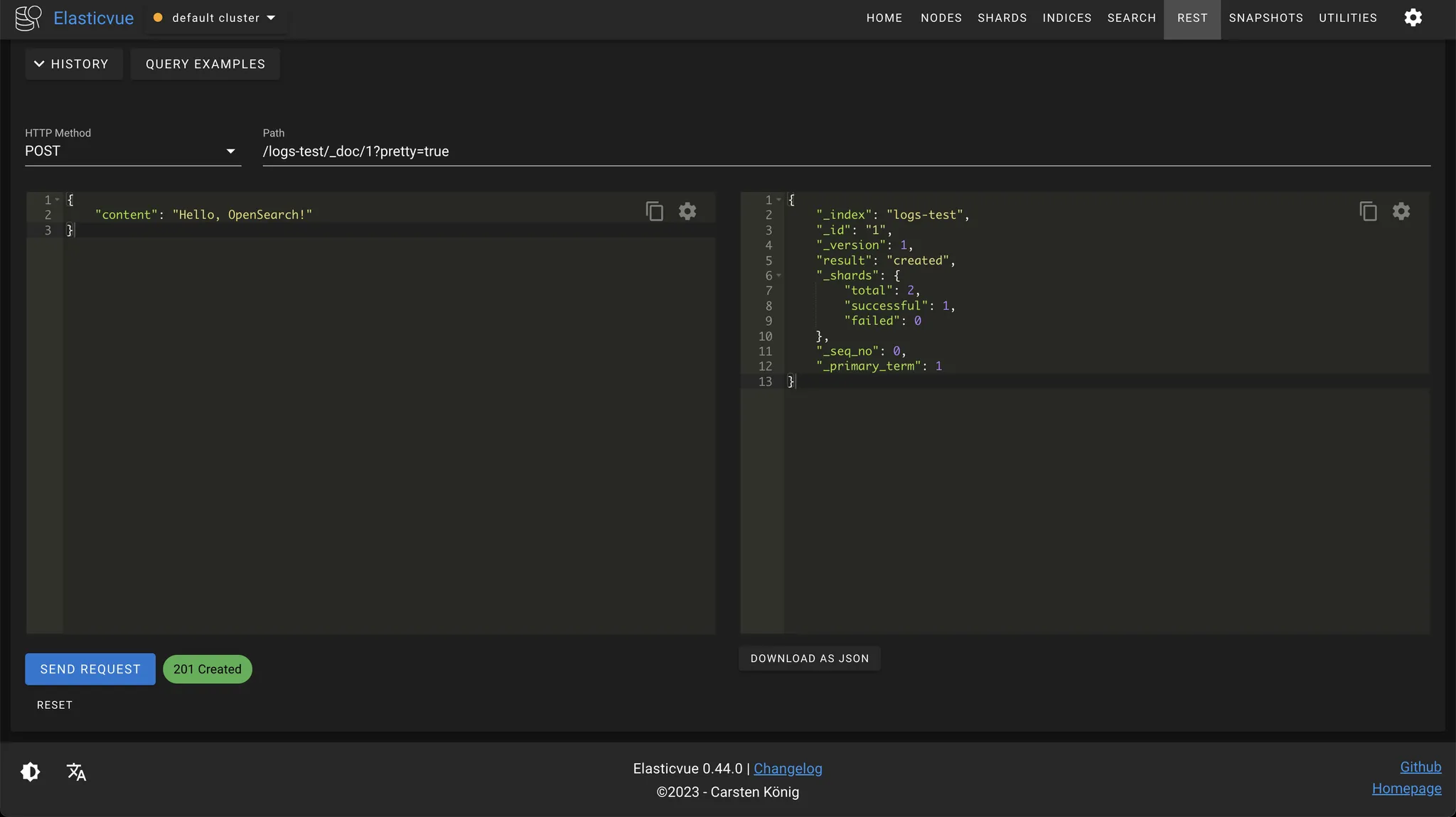The width and height of the screenshot is (1456, 817).
Task: Toggle the light/dark theme icon
Action: [x=31, y=771]
